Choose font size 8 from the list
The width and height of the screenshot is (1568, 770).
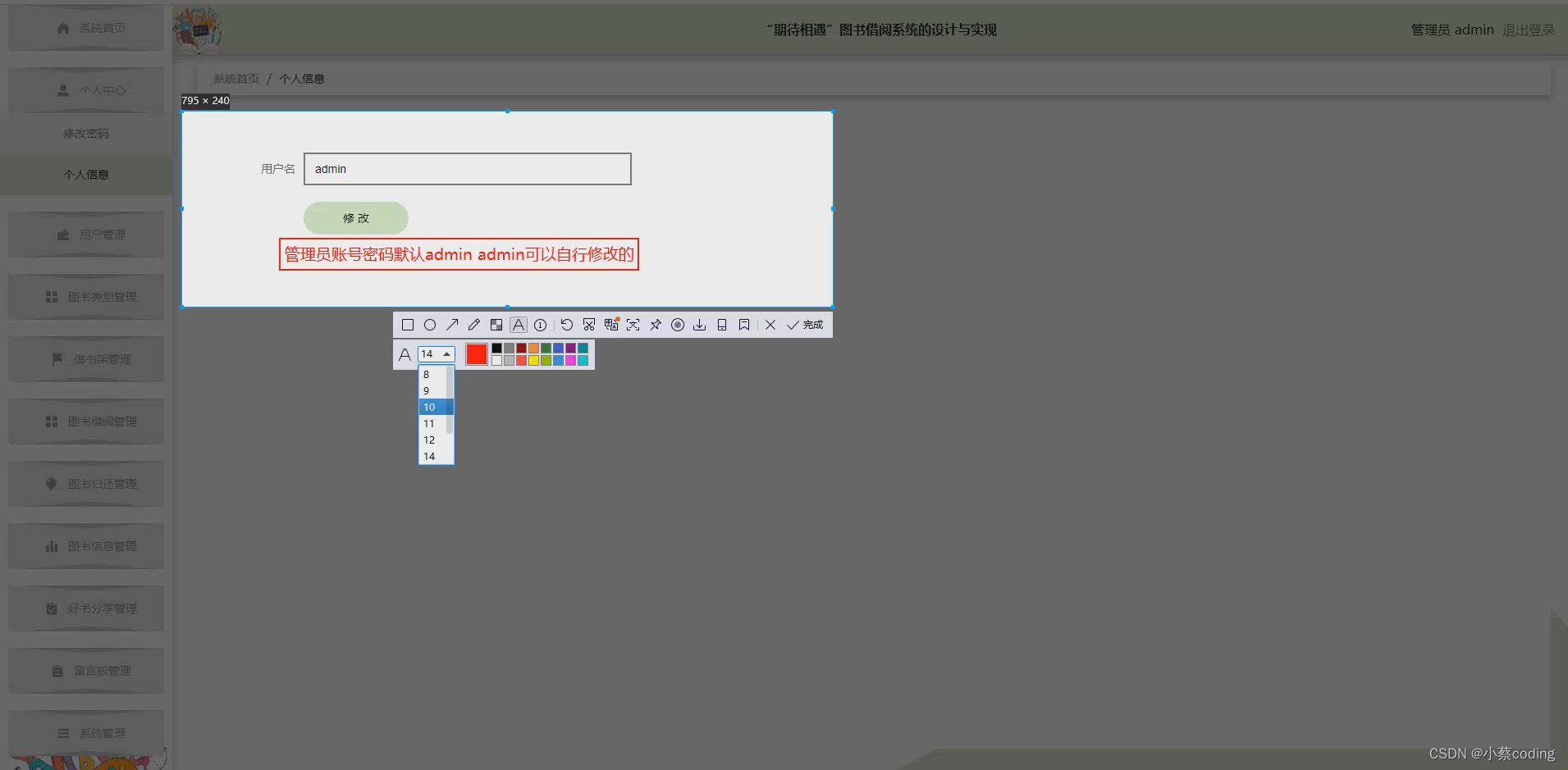coord(432,374)
